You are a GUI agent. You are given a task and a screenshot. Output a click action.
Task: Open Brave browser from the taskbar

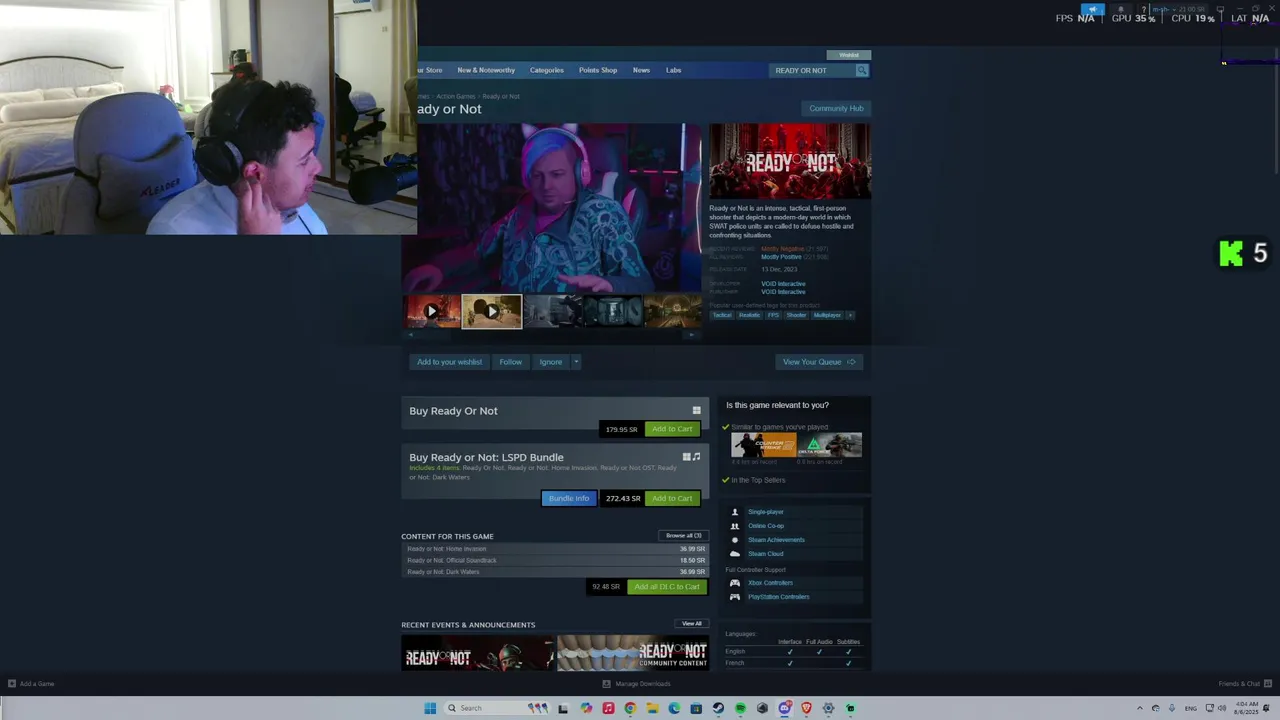[x=807, y=708]
